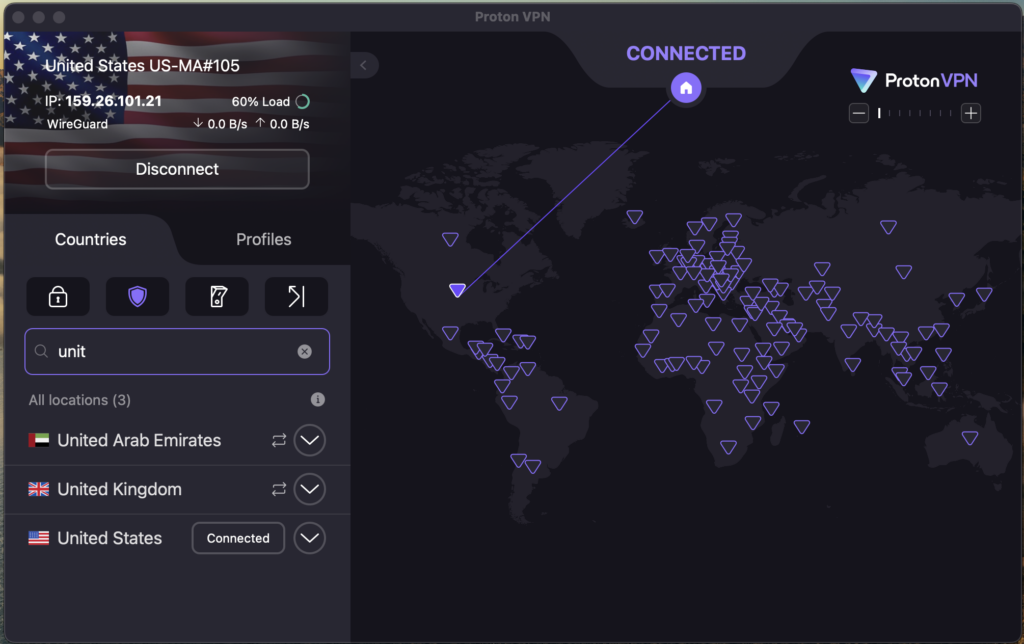
Task: Select the Australia server marker
Action: coord(970,438)
